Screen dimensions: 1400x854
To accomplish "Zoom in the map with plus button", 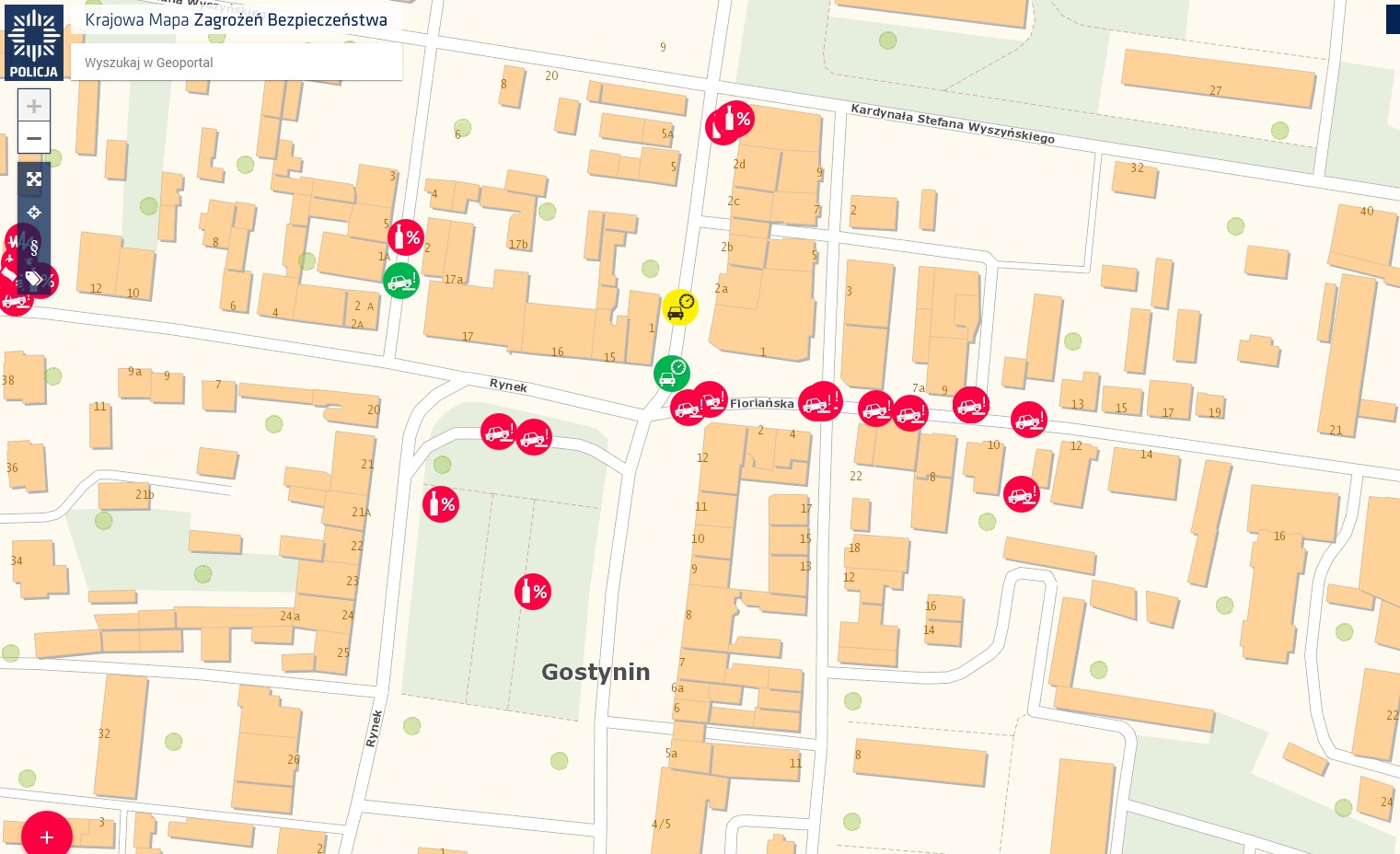I will coord(34,106).
